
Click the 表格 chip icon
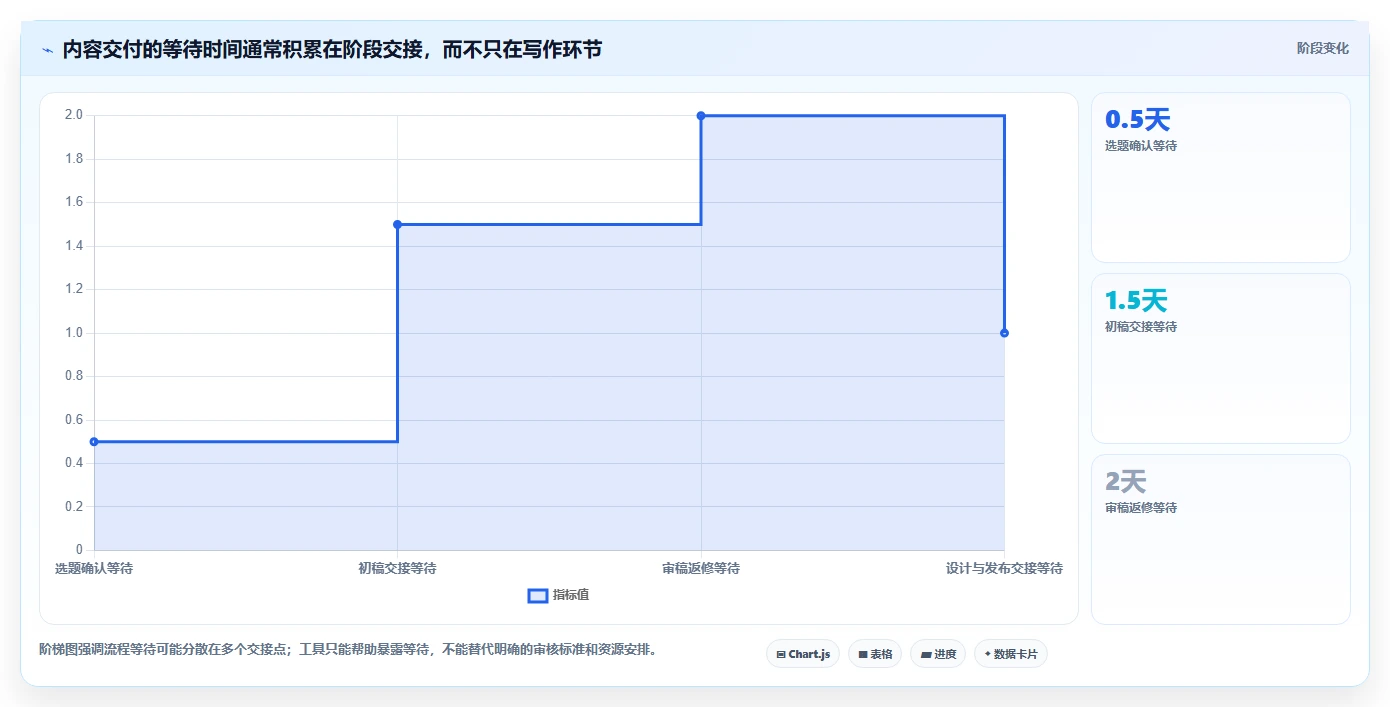point(863,655)
